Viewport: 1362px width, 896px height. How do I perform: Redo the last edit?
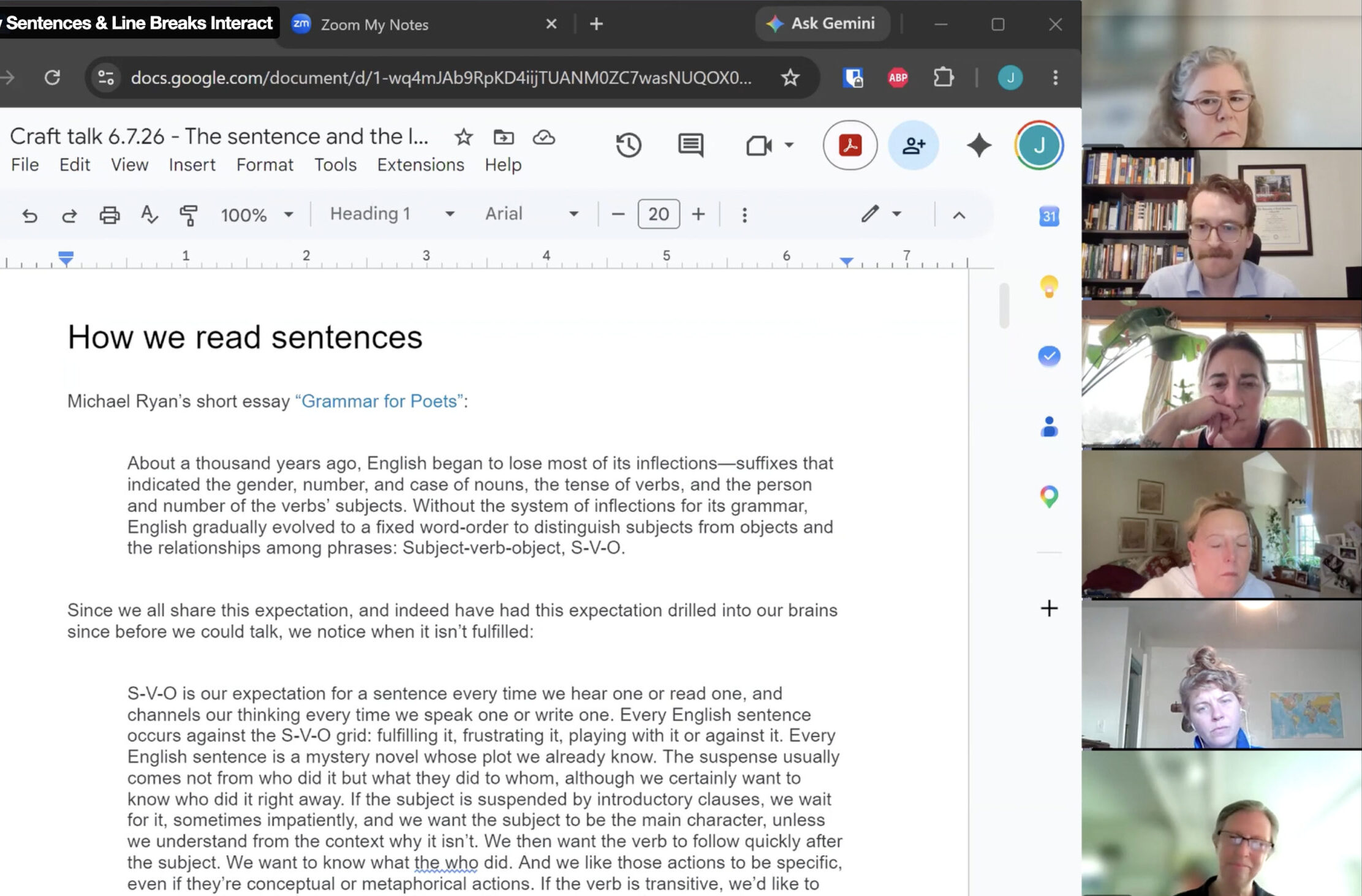69,215
